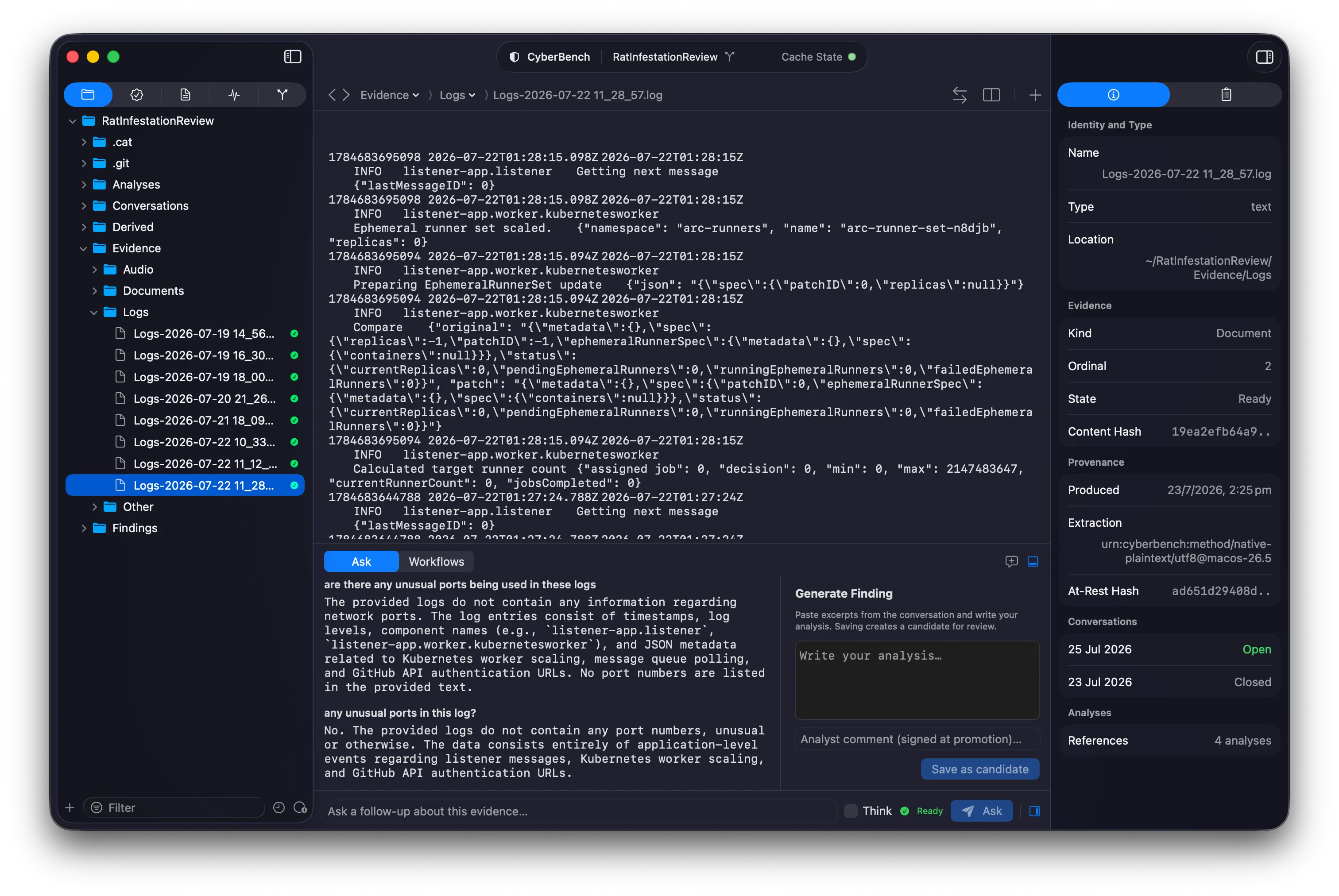Click the Write your analysis text area
Viewport: 1339px width, 896px height.
[x=917, y=680]
